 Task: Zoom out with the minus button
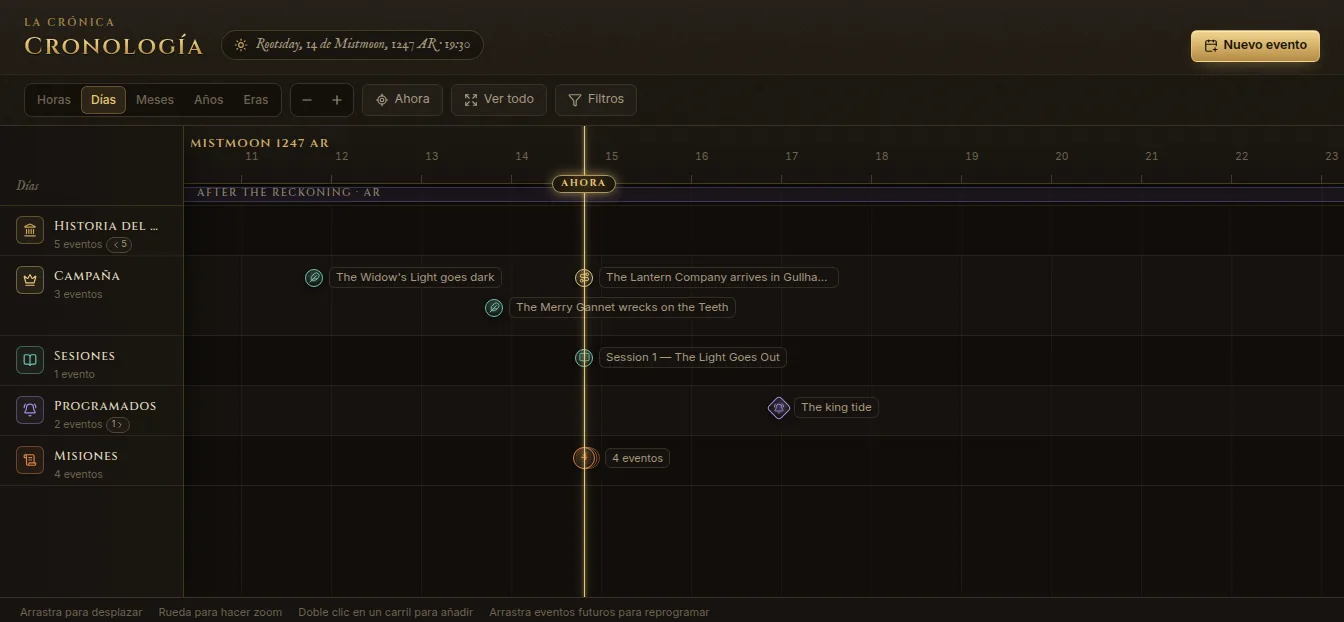[307, 100]
